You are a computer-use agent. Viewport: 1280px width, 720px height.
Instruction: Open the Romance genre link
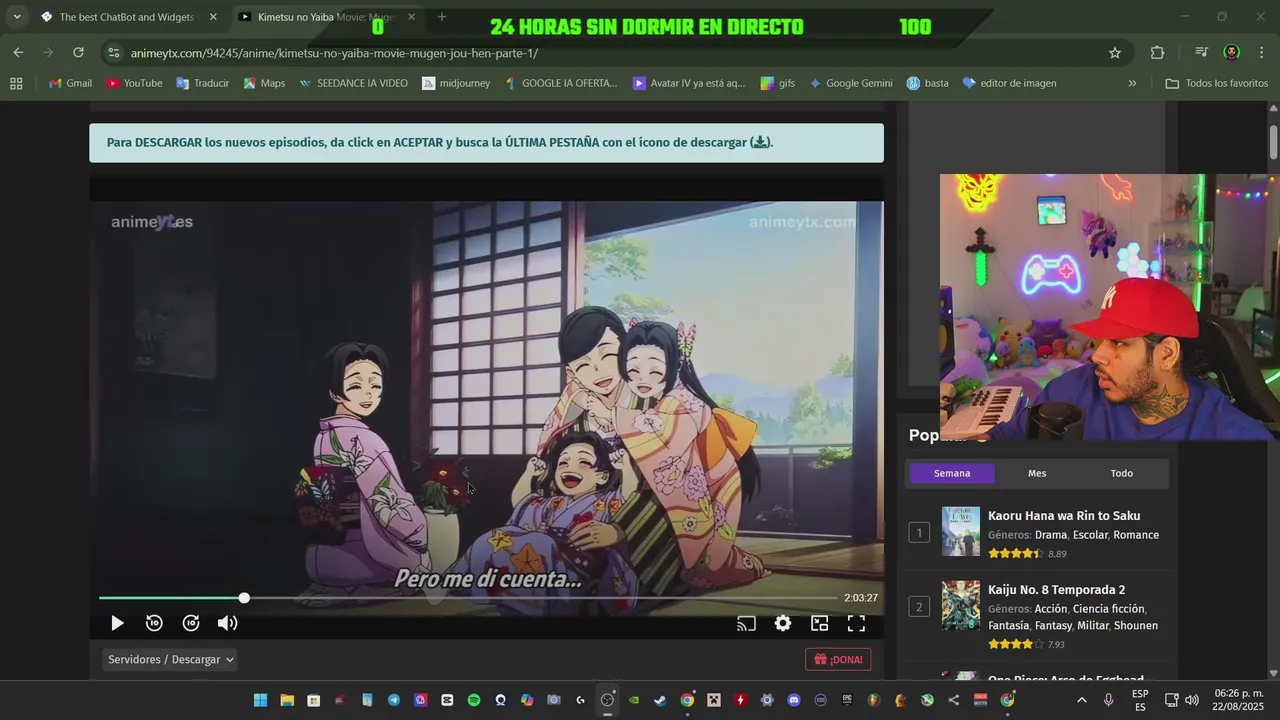point(1136,535)
